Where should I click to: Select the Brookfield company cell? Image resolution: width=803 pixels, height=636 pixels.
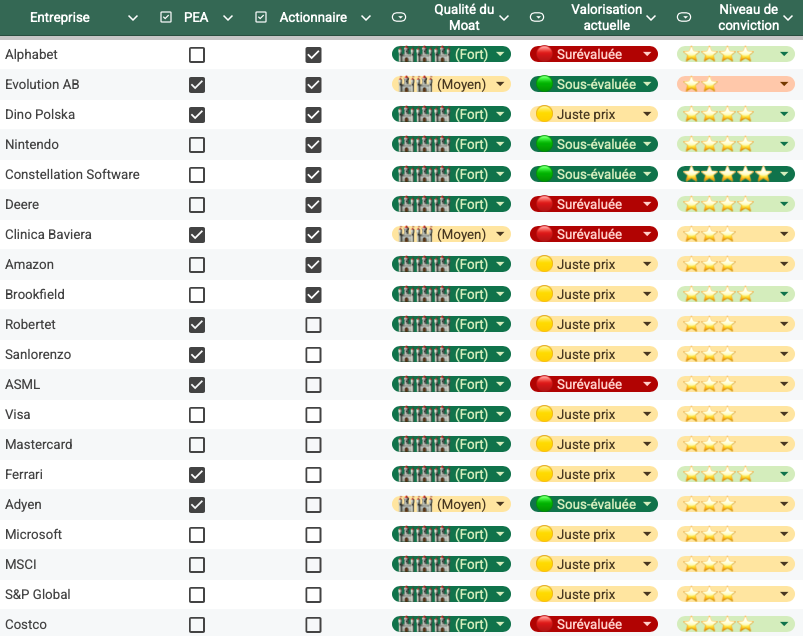35,294
